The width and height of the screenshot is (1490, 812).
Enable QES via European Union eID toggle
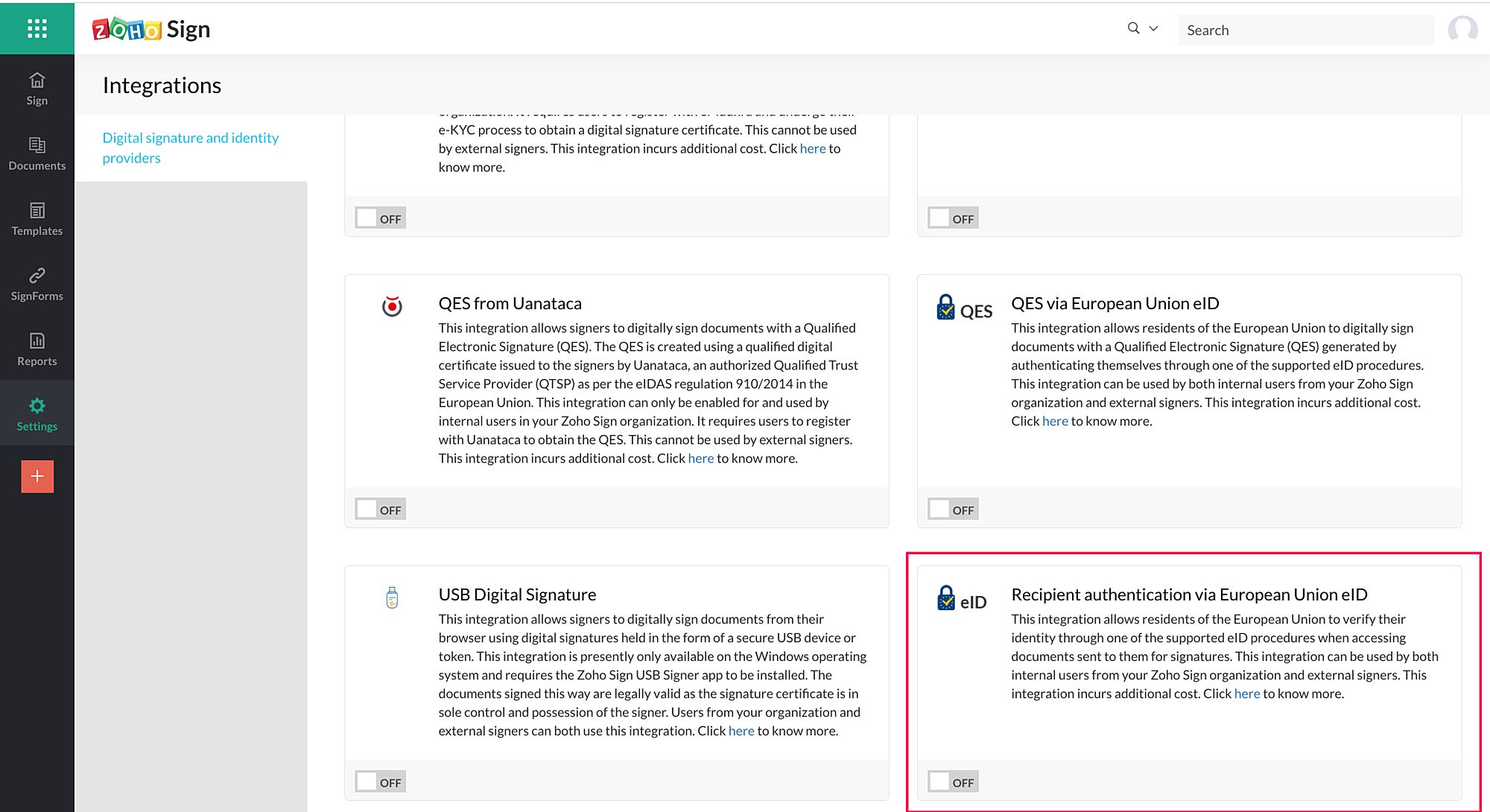(952, 510)
